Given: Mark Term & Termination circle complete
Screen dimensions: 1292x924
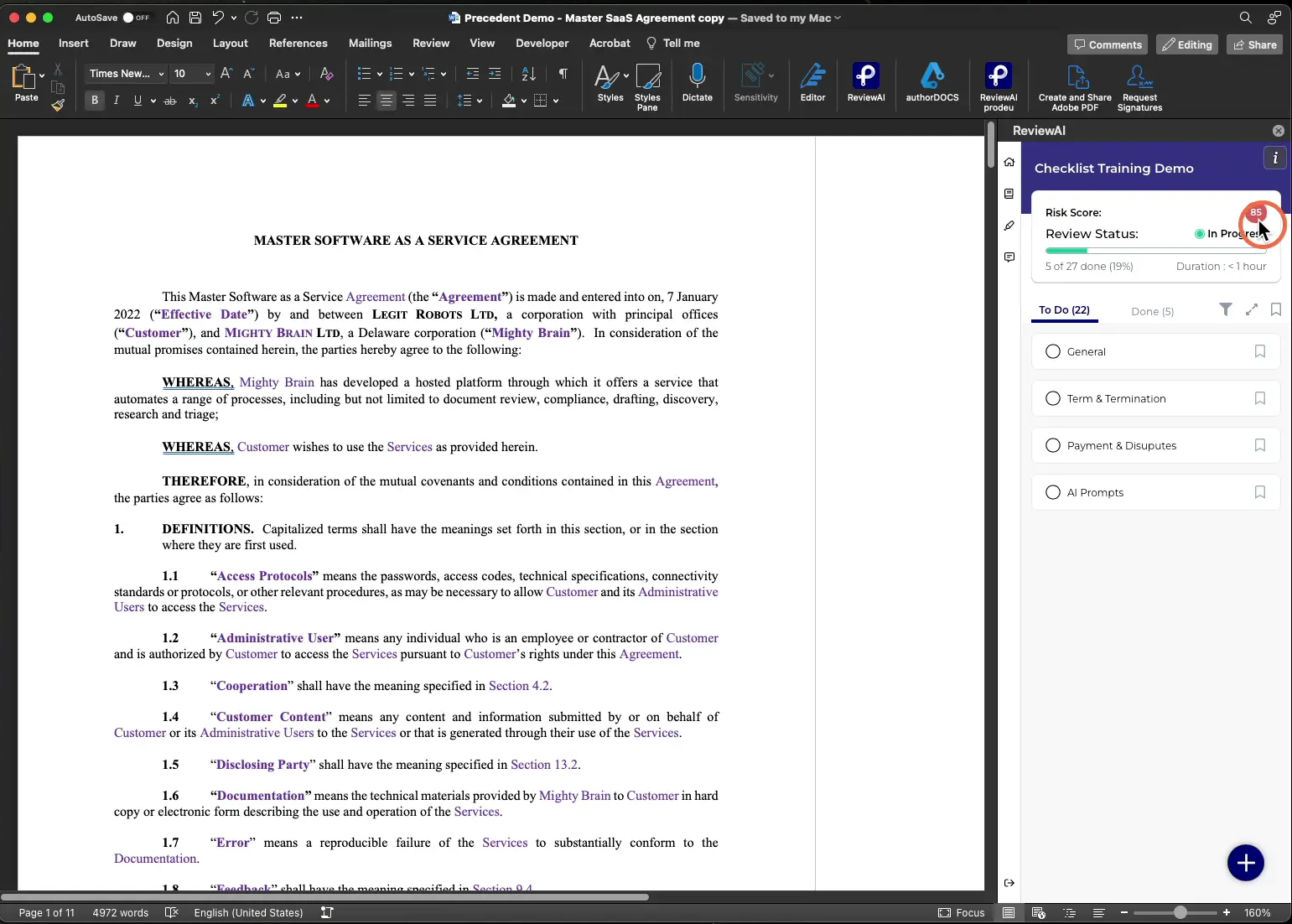Looking at the screenshot, I should (x=1053, y=398).
